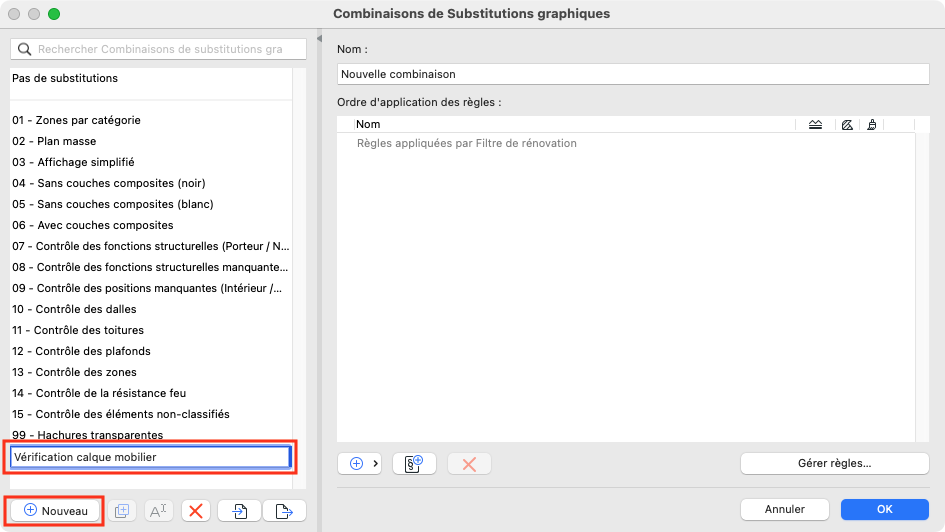Select 01 - Zones par catégorie
This screenshot has height=532, width=945.
pos(151,120)
